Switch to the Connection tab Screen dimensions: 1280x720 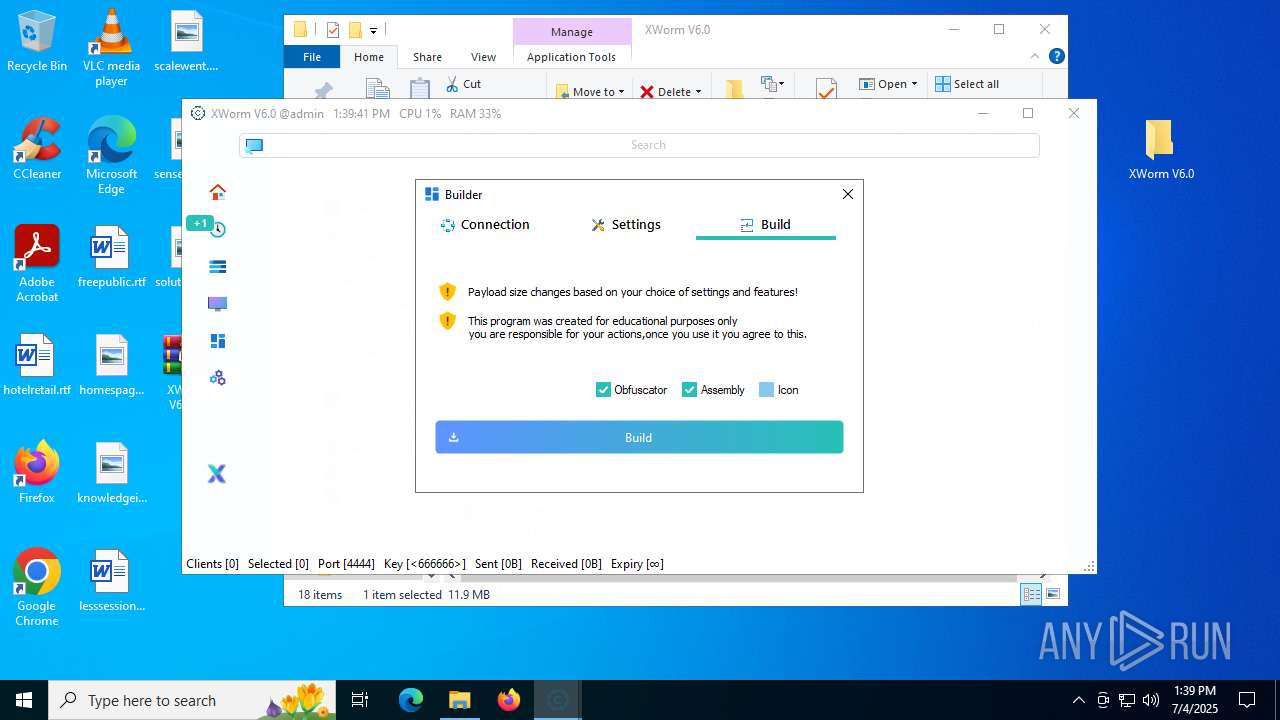(x=485, y=225)
